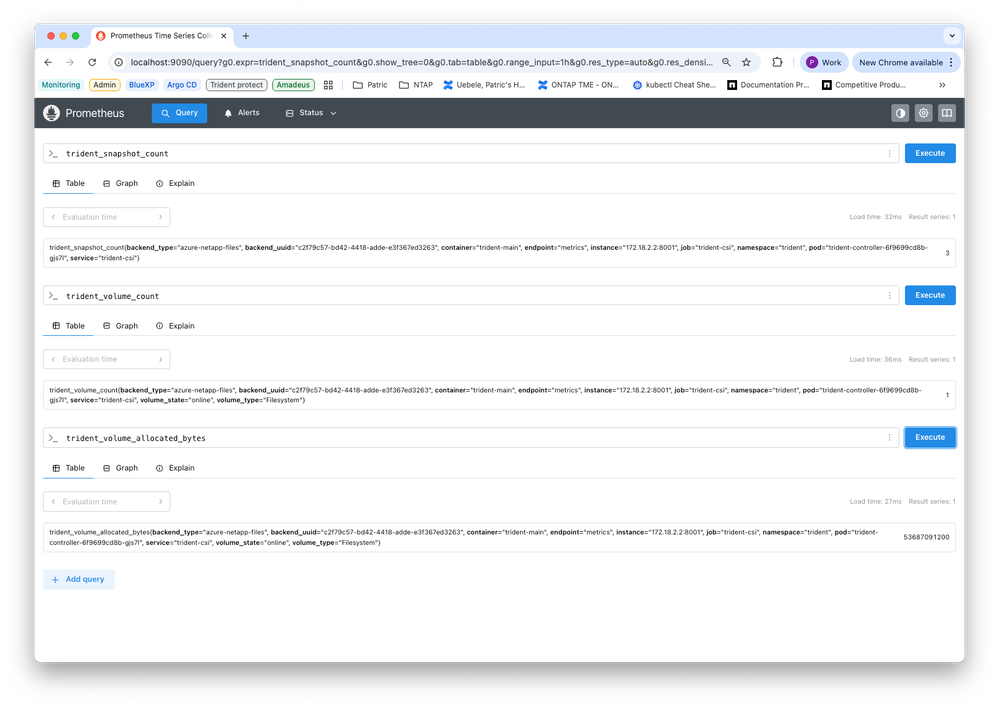Image resolution: width=999 pixels, height=708 pixels.
Task: Click Evaluation time field under trident_snapshot_count
Action: click(106, 217)
